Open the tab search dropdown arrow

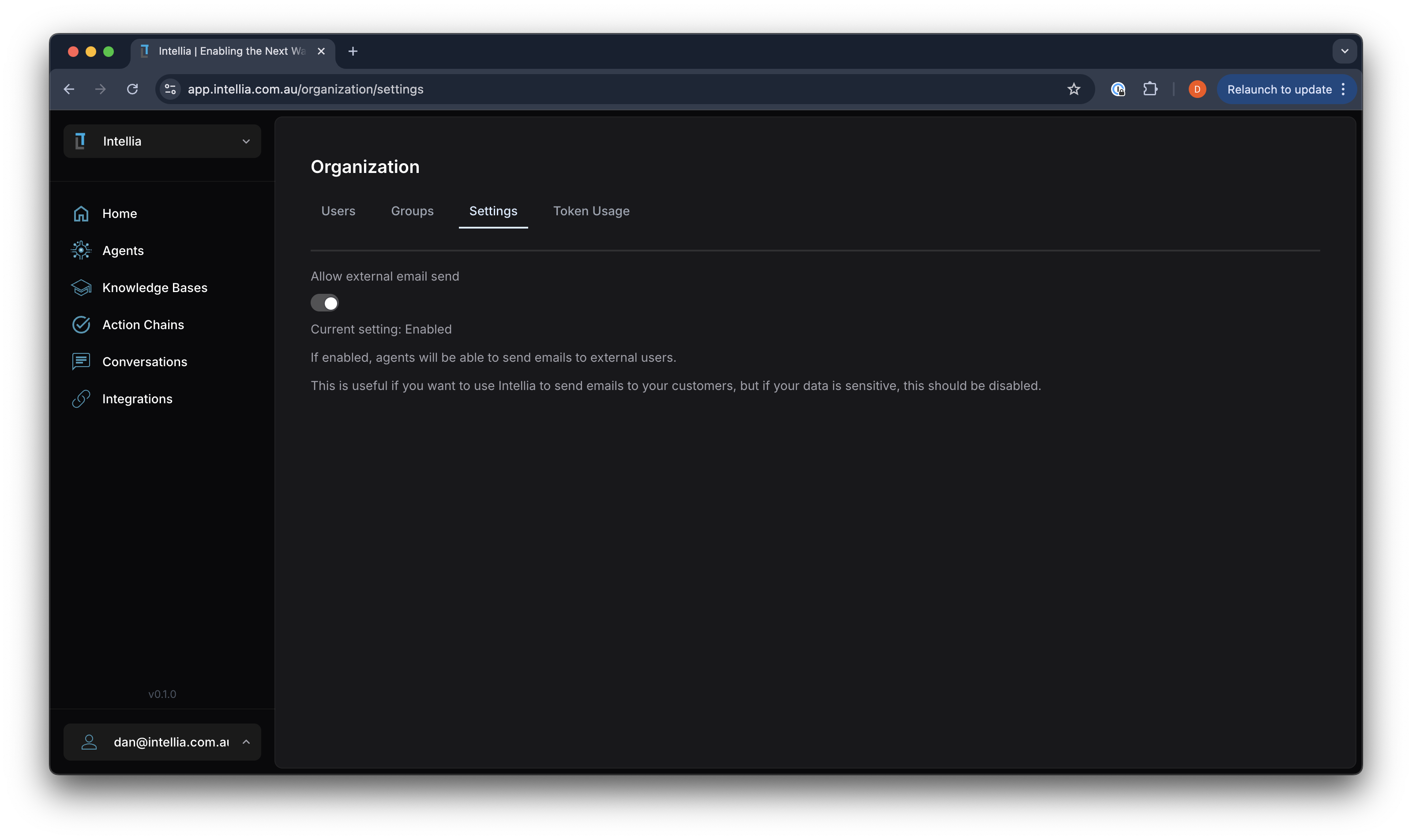pyautogui.click(x=1344, y=51)
